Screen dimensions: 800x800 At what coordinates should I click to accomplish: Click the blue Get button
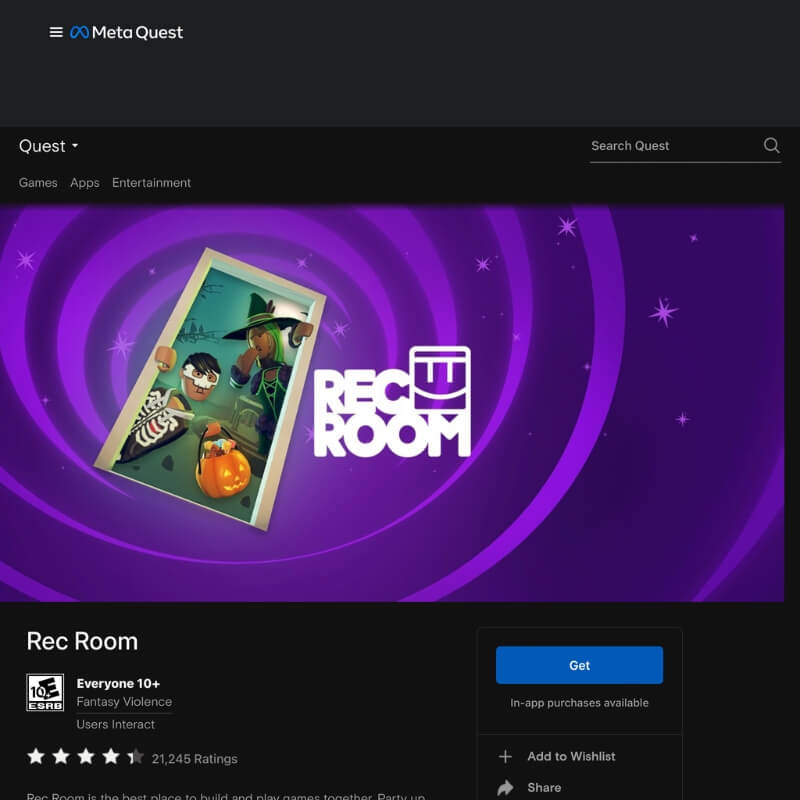click(x=579, y=665)
